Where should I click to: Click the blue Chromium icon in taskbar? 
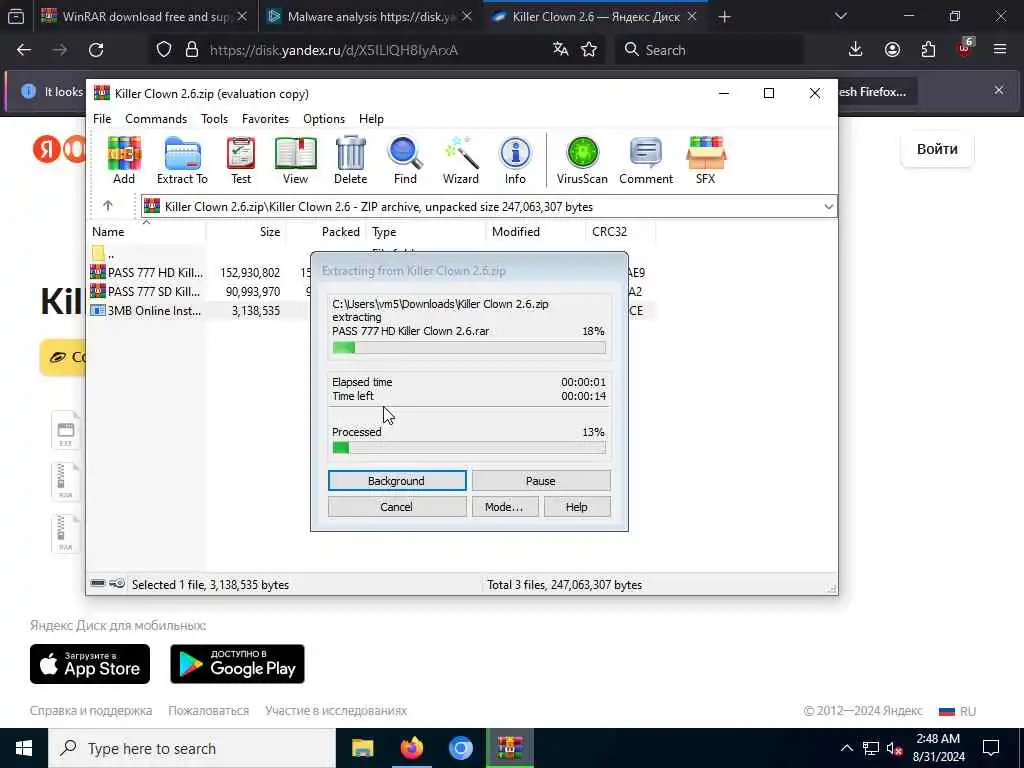[460, 748]
